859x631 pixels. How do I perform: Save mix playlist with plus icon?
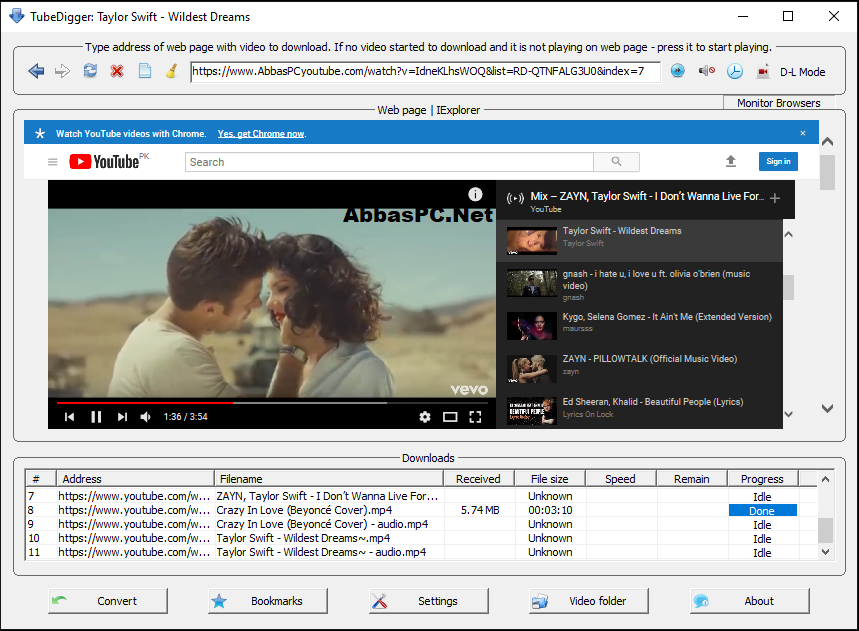pos(775,198)
